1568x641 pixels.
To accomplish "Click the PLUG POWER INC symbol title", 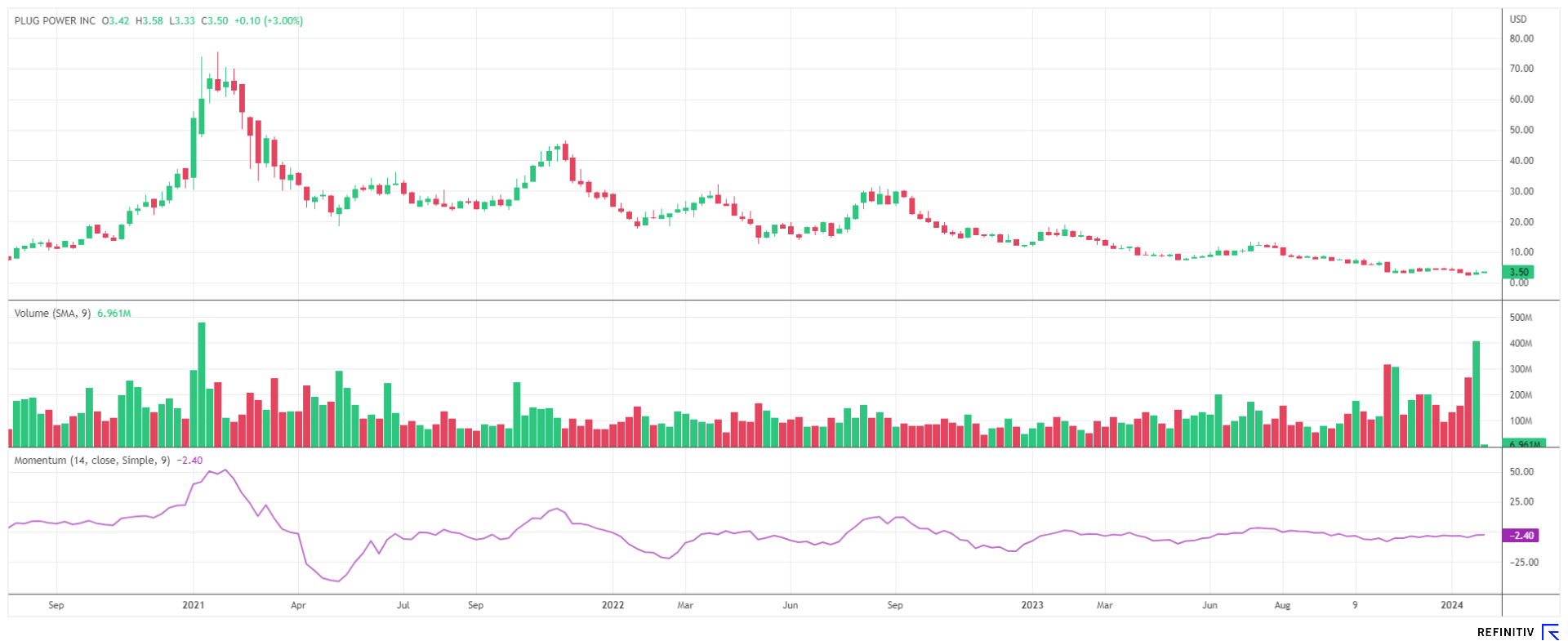I will pos(55,21).
